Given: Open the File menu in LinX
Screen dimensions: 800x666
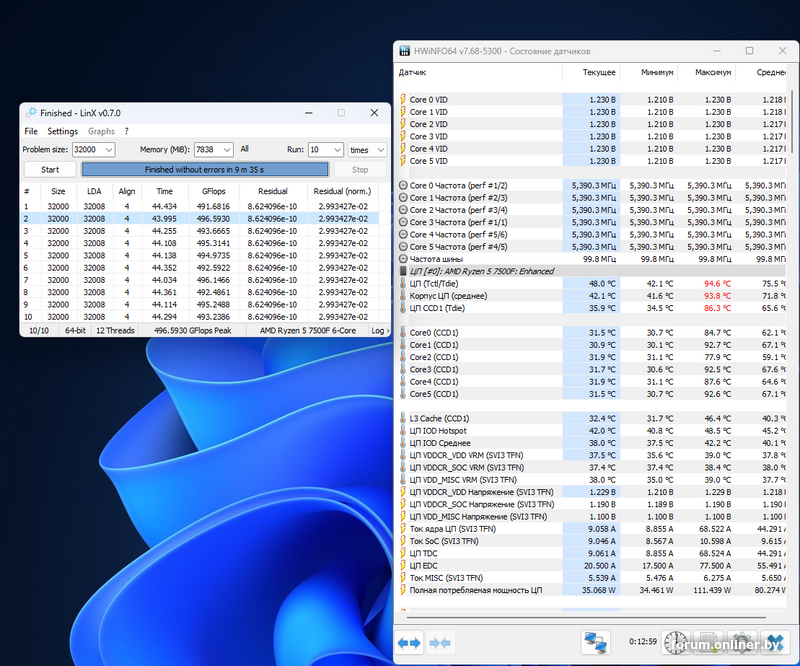Looking at the screenshot, I should [31, 131].
